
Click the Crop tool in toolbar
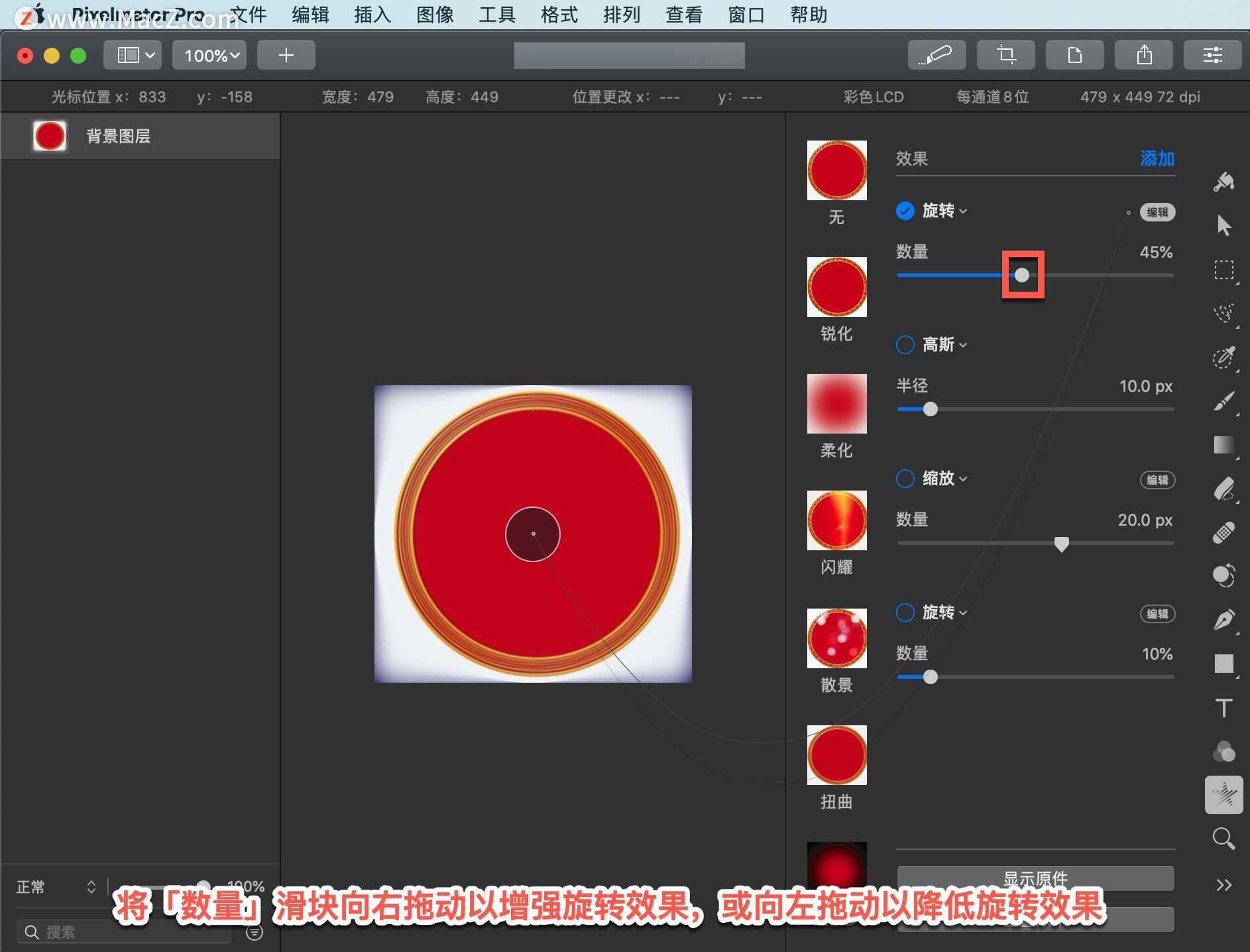click(1006, 55)
